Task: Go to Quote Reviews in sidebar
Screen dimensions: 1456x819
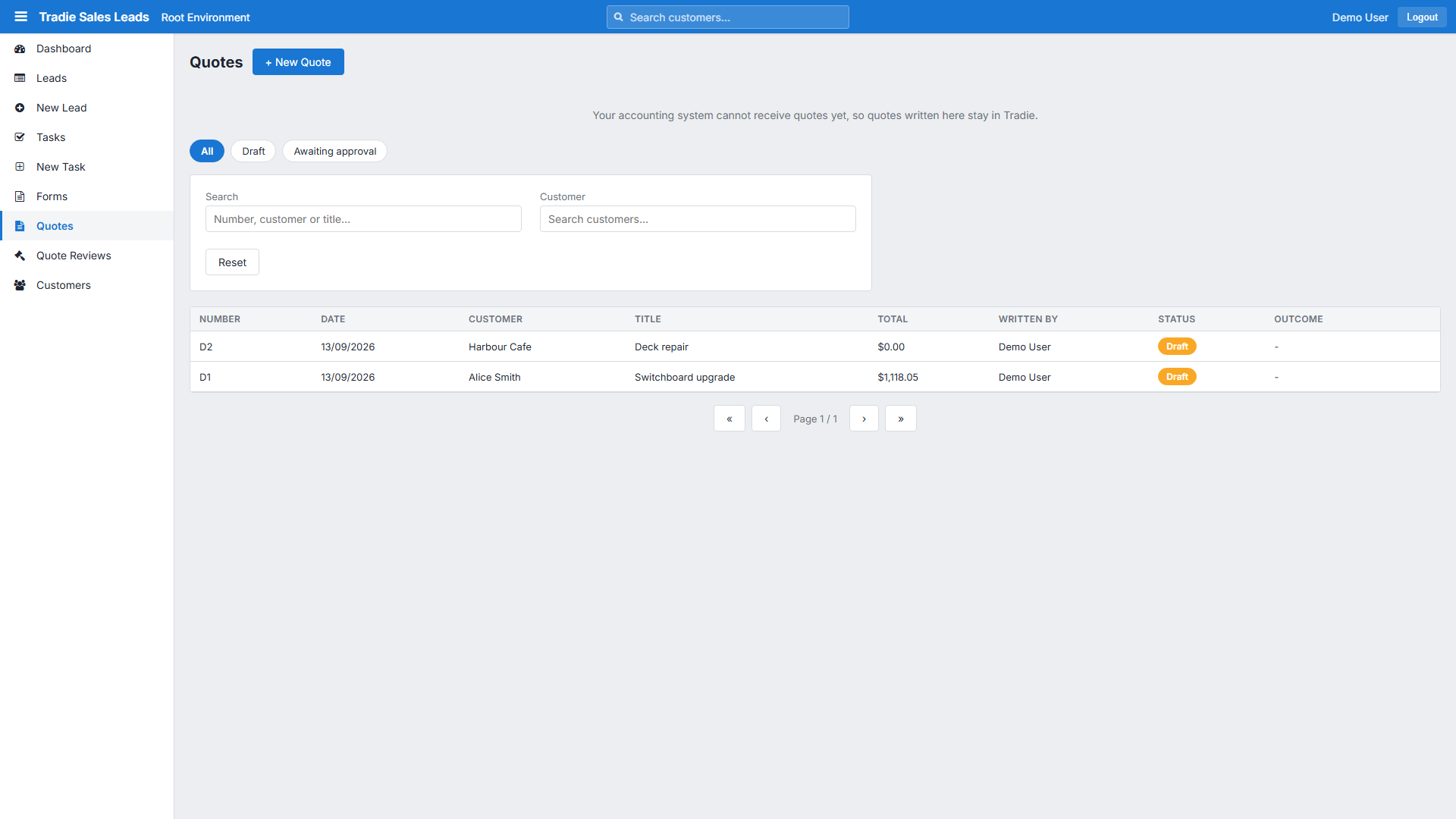Action: [86, 256]
